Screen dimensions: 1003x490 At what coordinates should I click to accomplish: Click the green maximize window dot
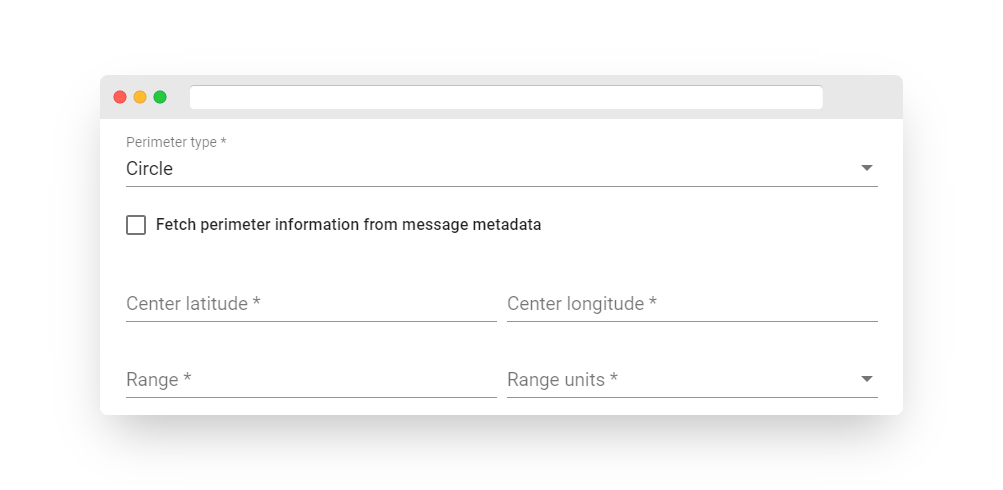click(x=160, y=97)
